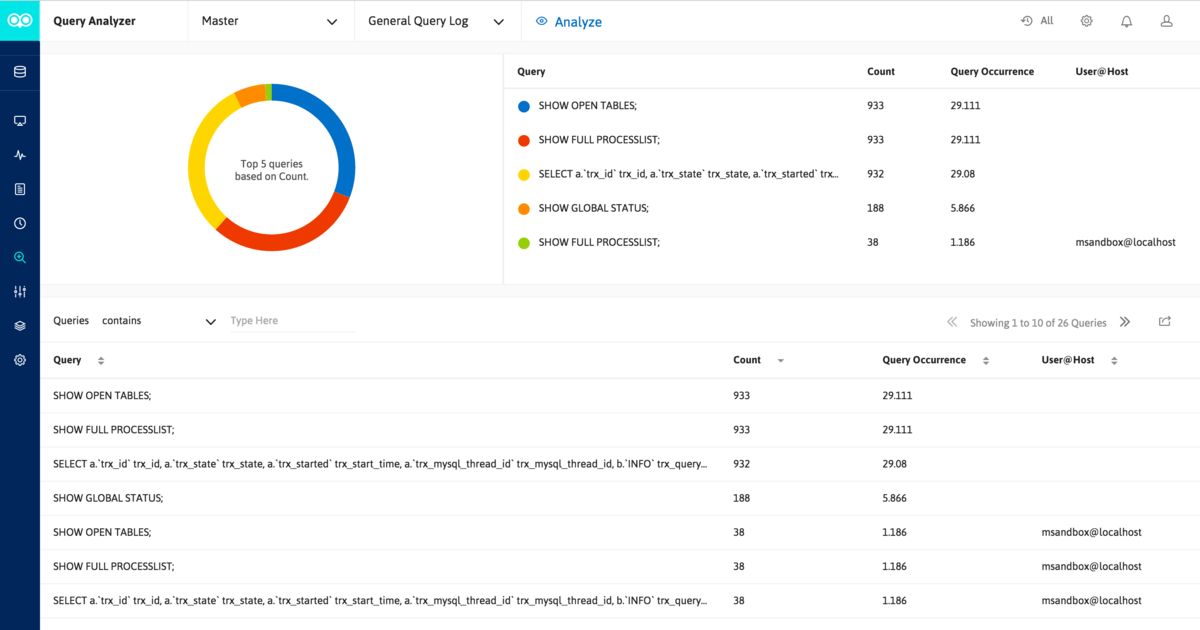
Task: Open the Servers panel from the sidebar
Action: 19,71
